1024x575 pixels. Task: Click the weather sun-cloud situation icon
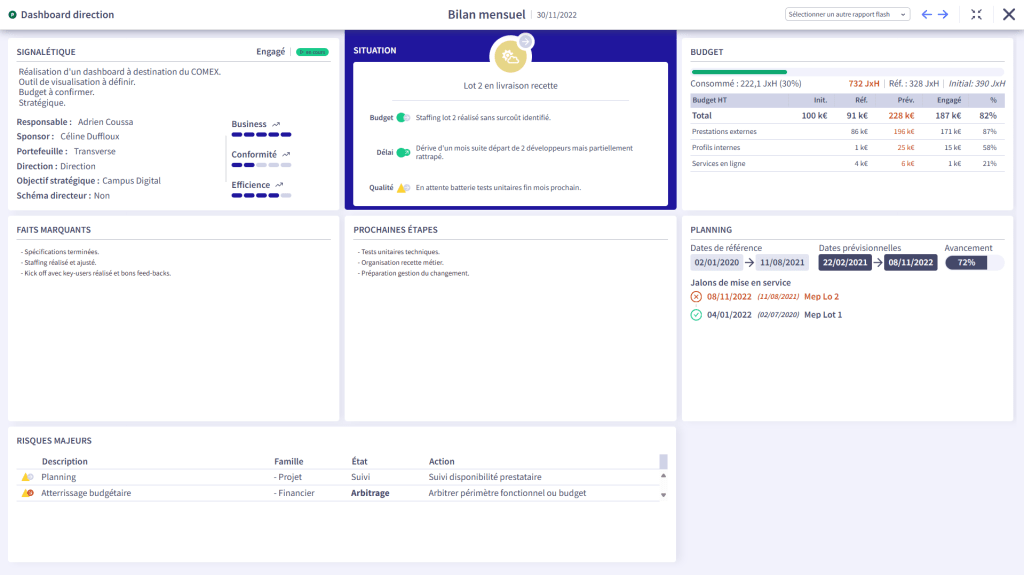point(511,57)
